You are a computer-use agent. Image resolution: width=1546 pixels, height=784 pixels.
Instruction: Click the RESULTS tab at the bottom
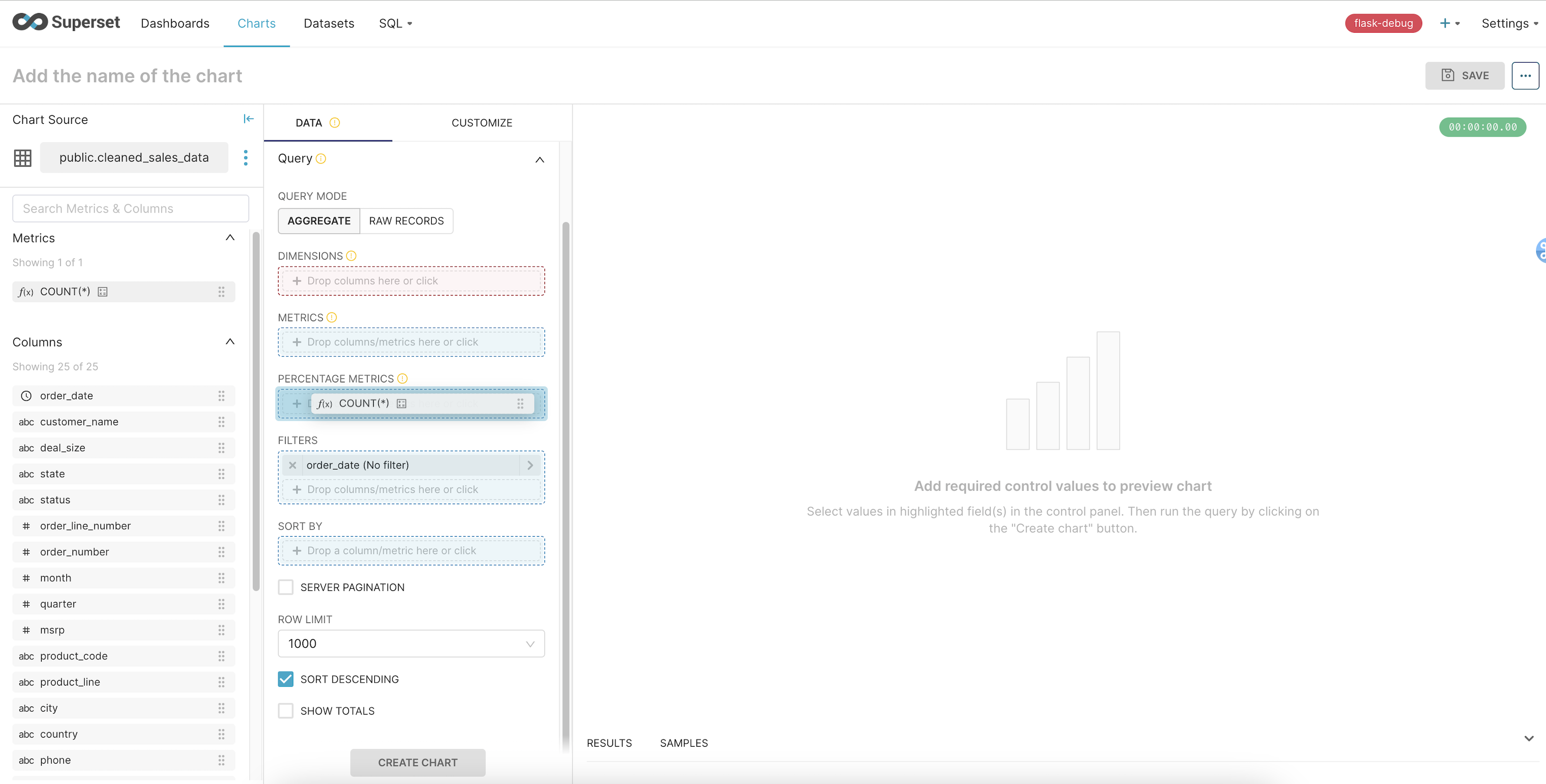[609, 743]
